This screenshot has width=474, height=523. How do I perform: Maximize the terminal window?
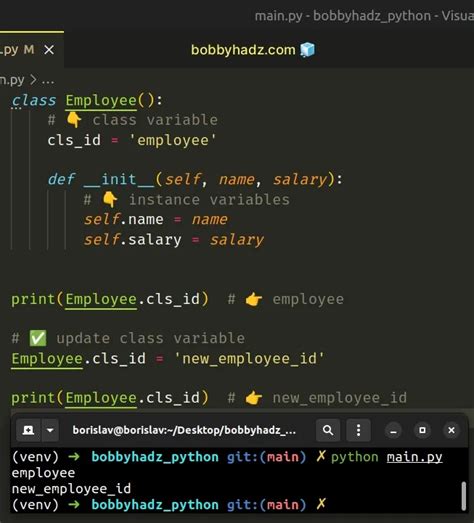pyautogui.click(x=422, y=431)
